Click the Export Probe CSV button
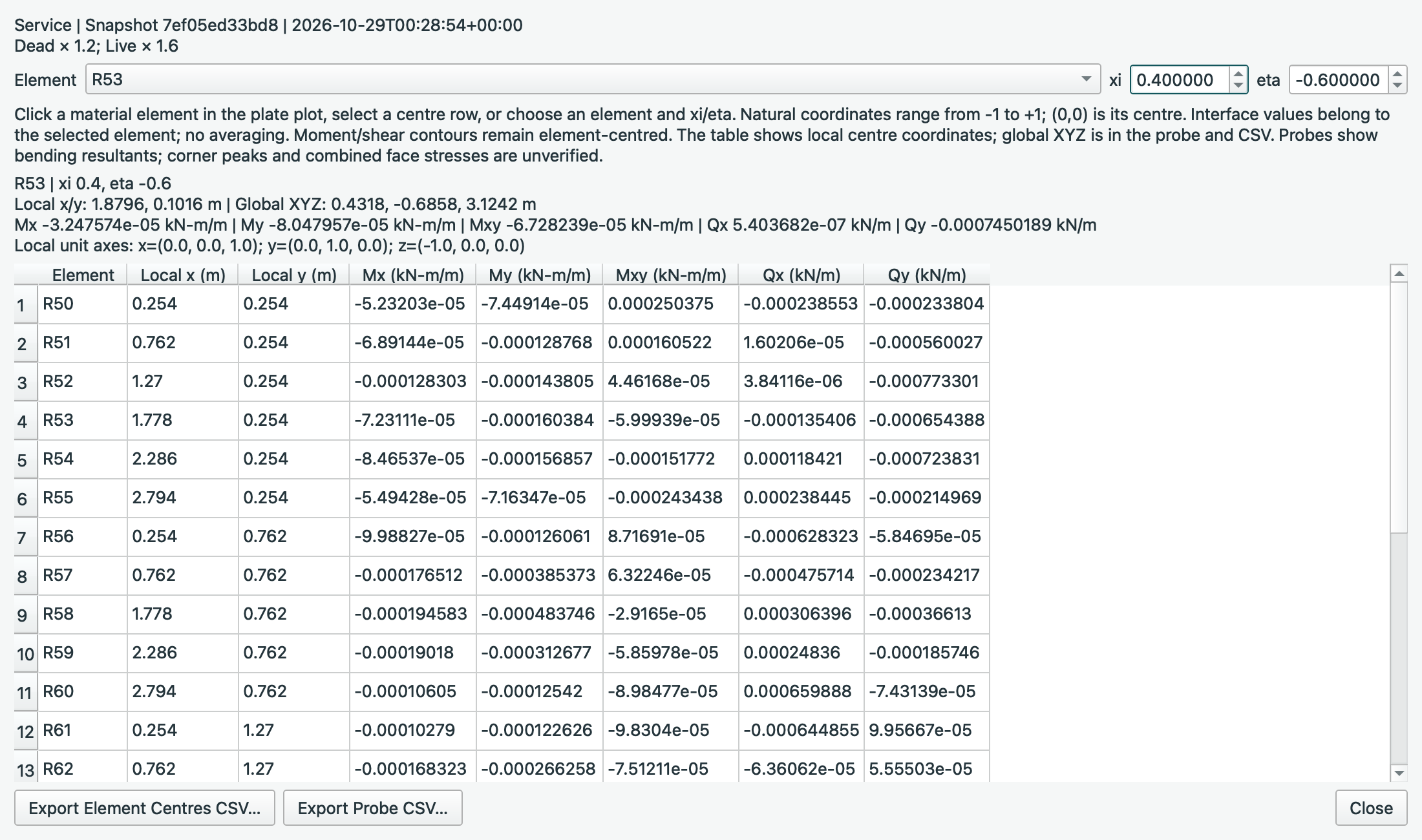The image size is (1422, 840). (373, 808)
